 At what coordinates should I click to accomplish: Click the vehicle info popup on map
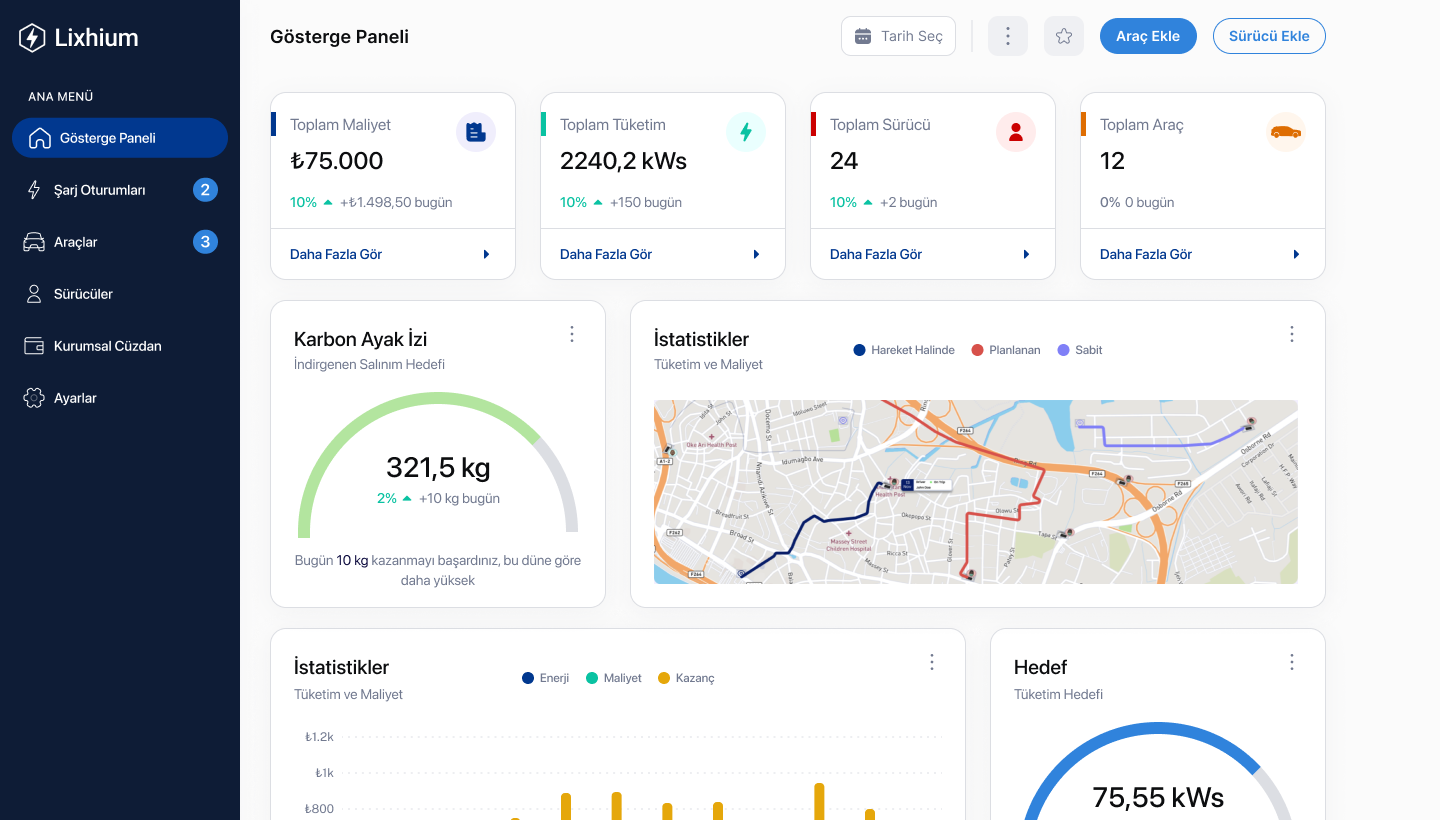click(924, 484)
